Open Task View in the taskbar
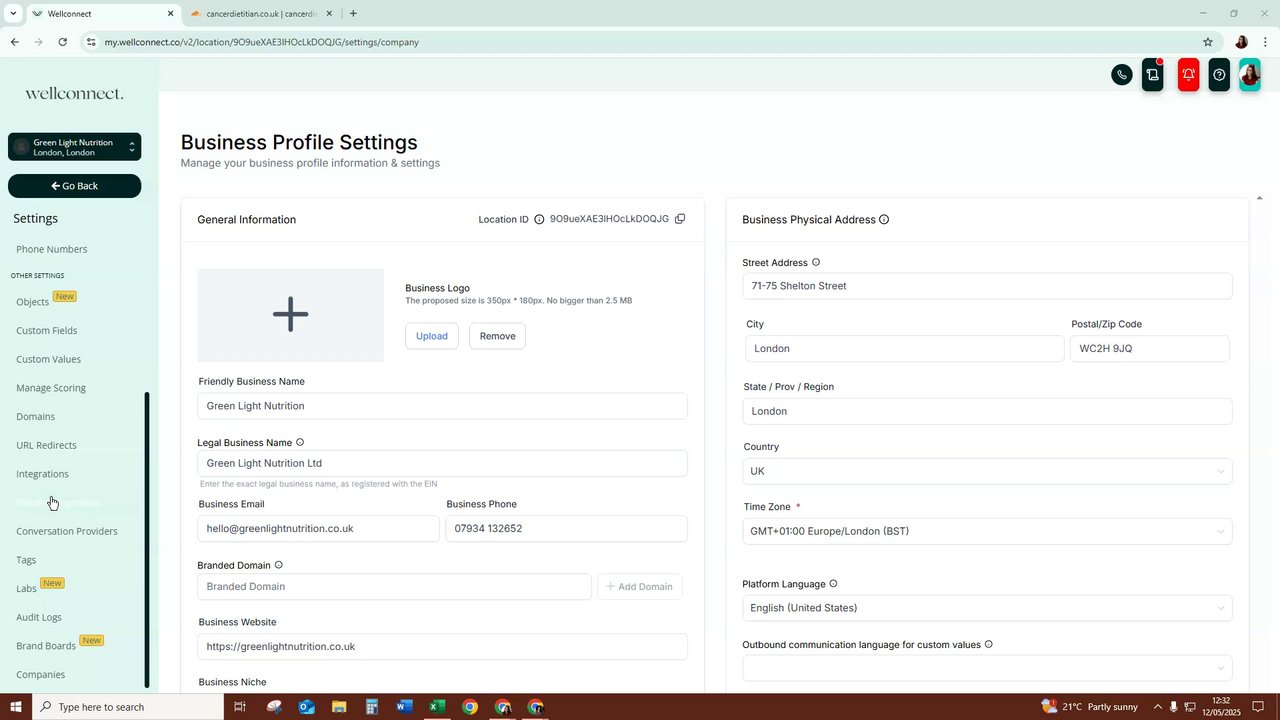Image resolution: width=1280 pixels, height=720 pixels. tap(240, 707)
